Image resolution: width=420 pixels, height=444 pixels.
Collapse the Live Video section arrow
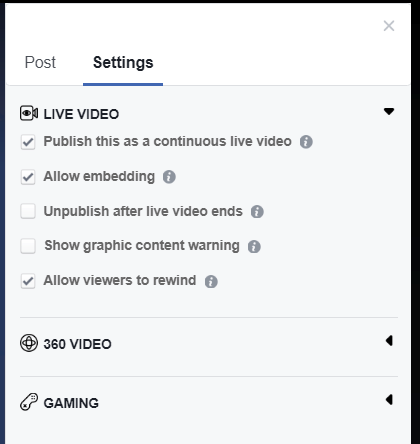[389, 111]
